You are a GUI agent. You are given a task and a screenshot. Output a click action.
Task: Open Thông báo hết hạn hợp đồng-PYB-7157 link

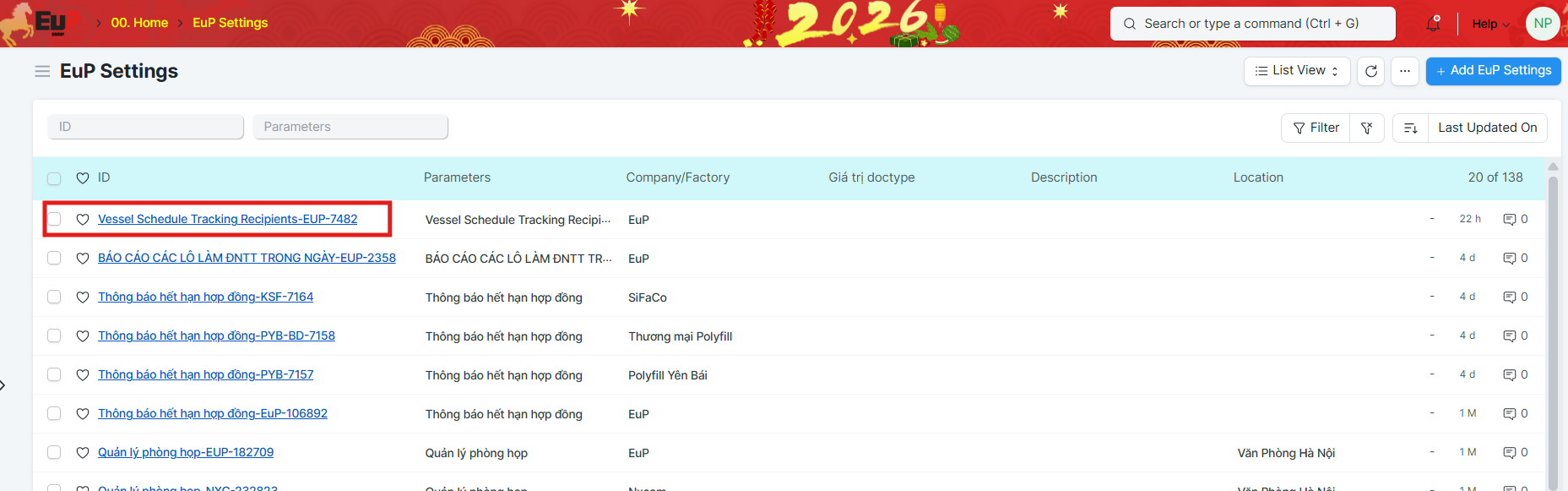[205, 374]
